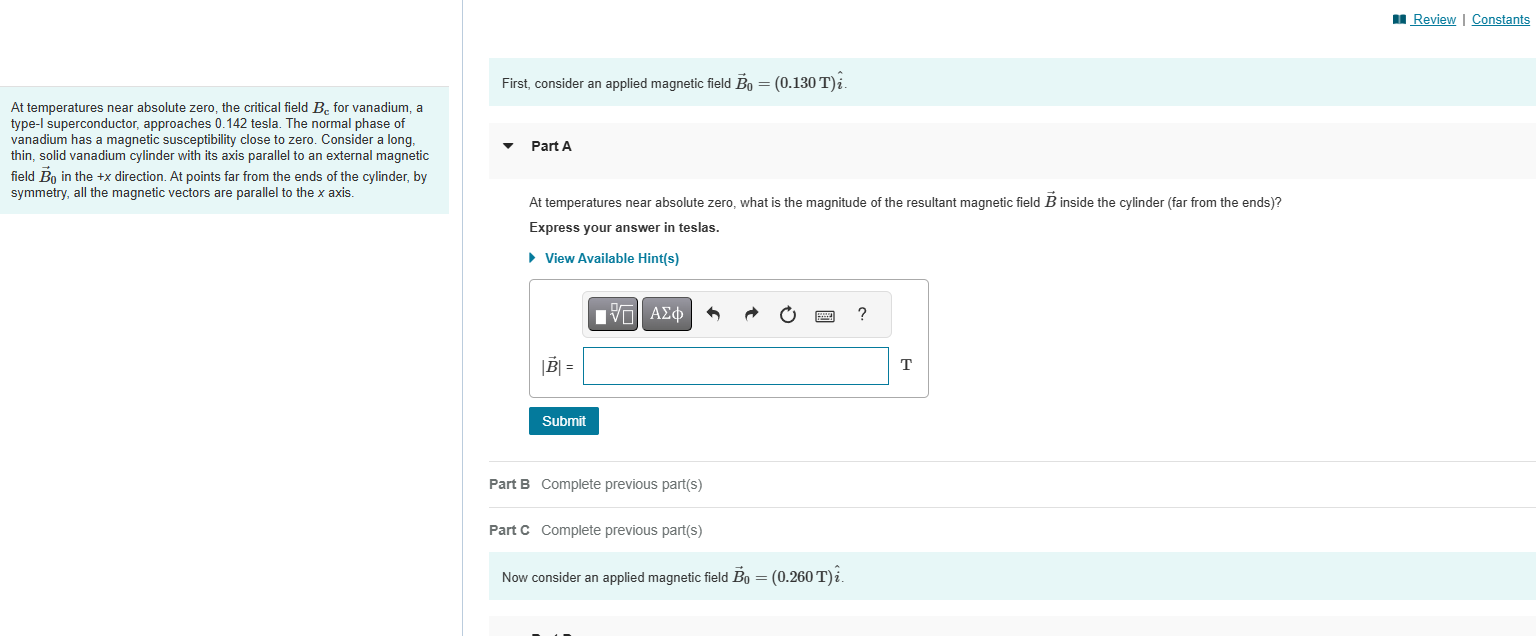Click inside the |B| answer input field

[735, 365]
